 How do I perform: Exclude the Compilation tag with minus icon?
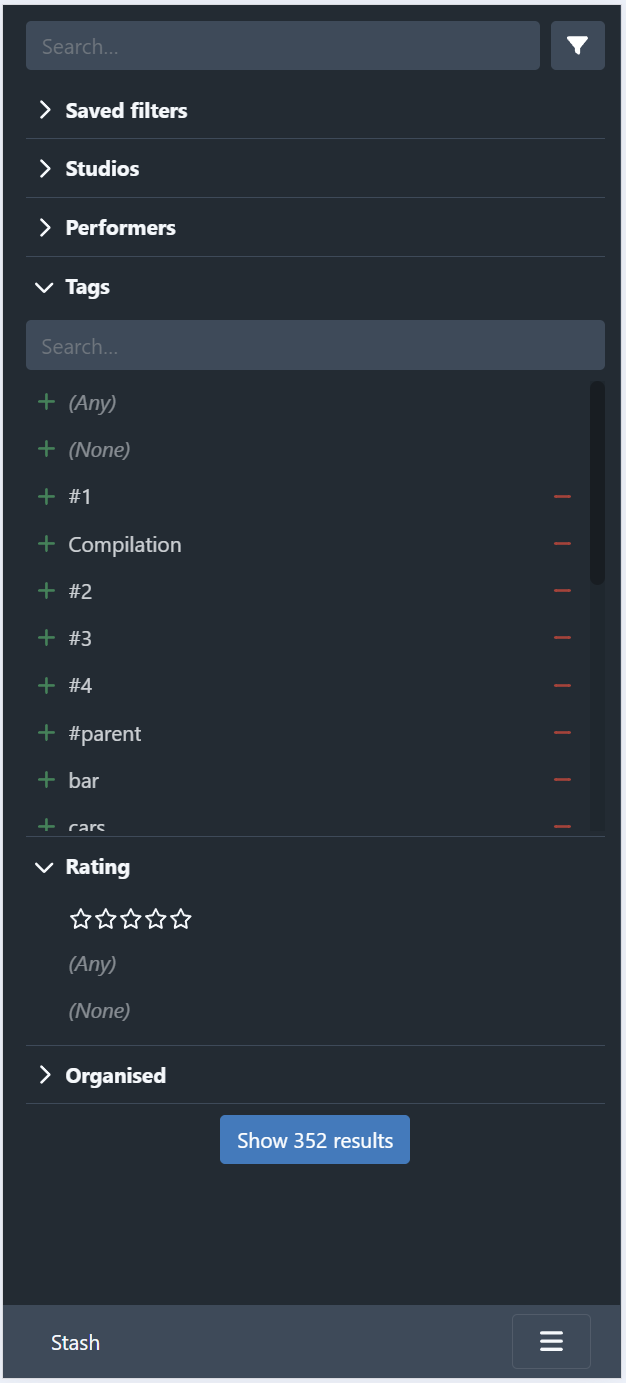562,544
